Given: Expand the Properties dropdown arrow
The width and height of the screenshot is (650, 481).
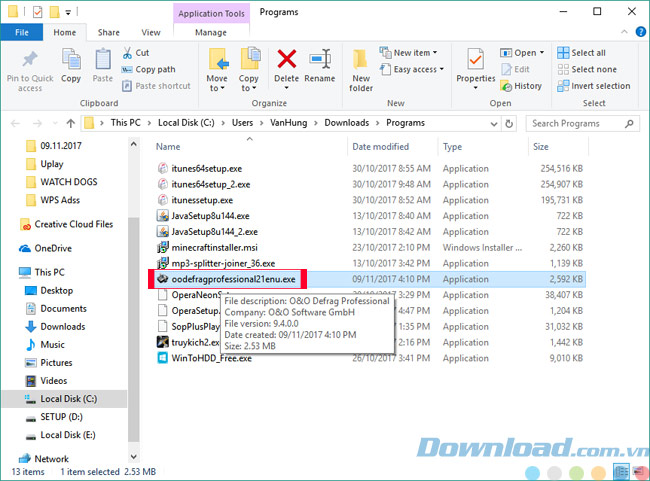Looking at the screenshot, I should click(x=475, y=87).
